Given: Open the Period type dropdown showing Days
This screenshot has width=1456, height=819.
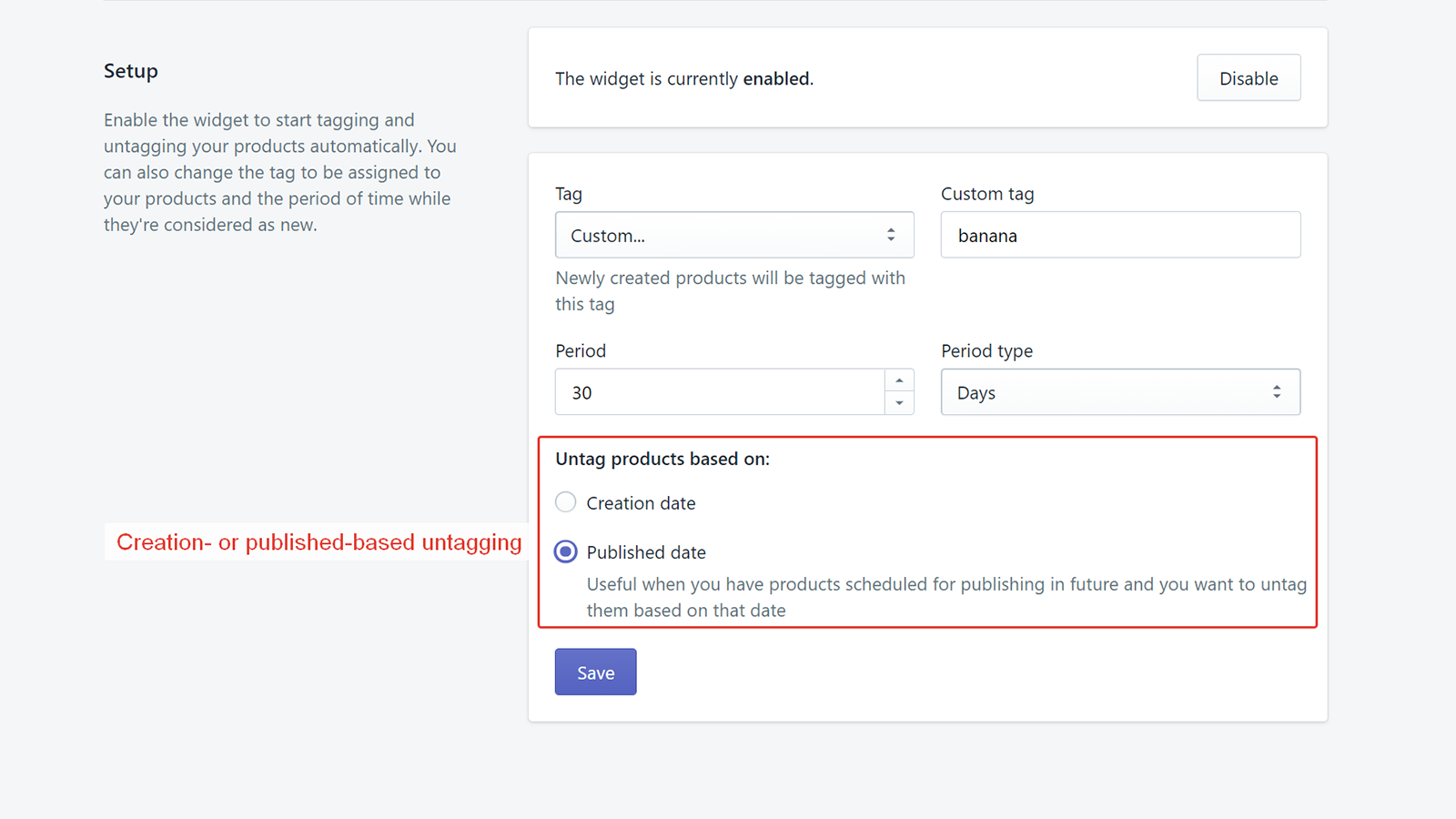Looking at the screenshot, I should (1119, 392).
